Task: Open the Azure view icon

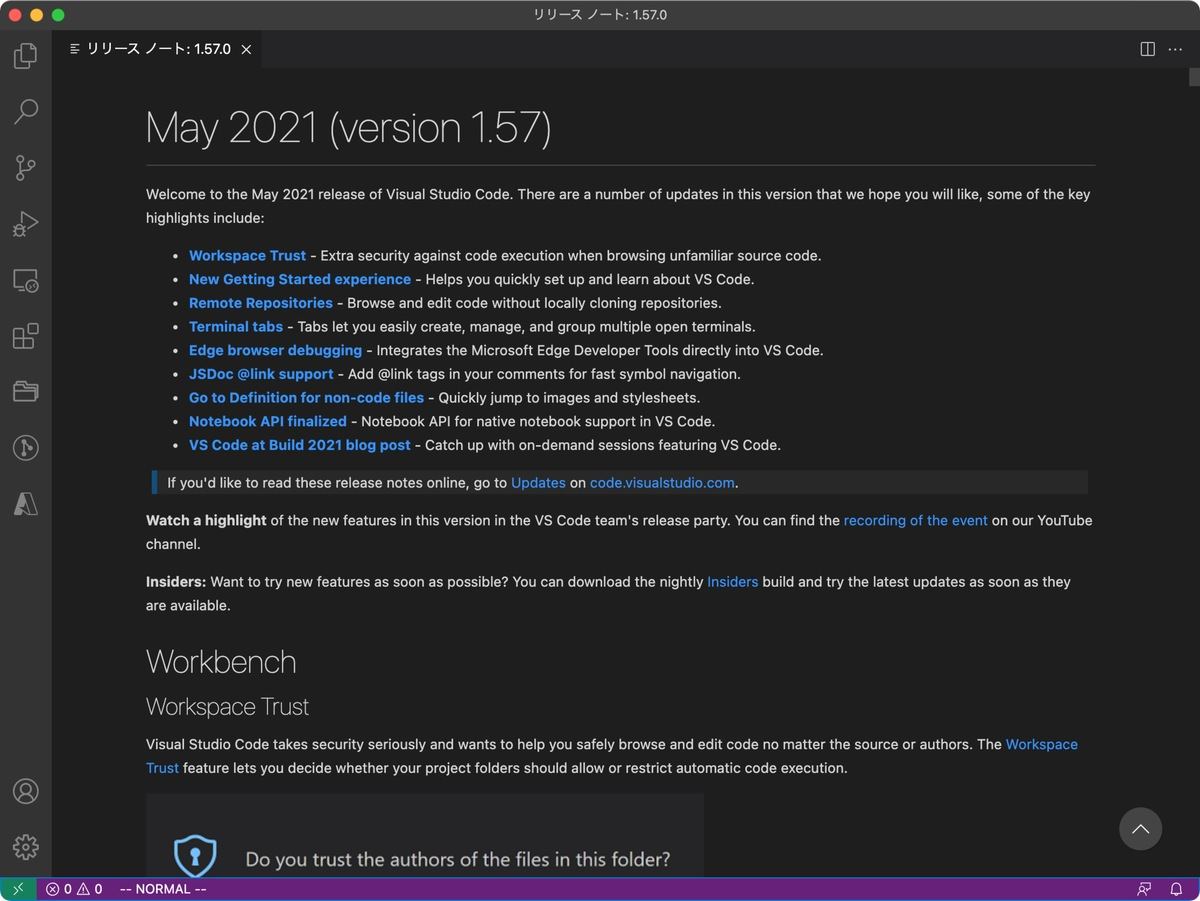Action: click(x=26, y=504)
